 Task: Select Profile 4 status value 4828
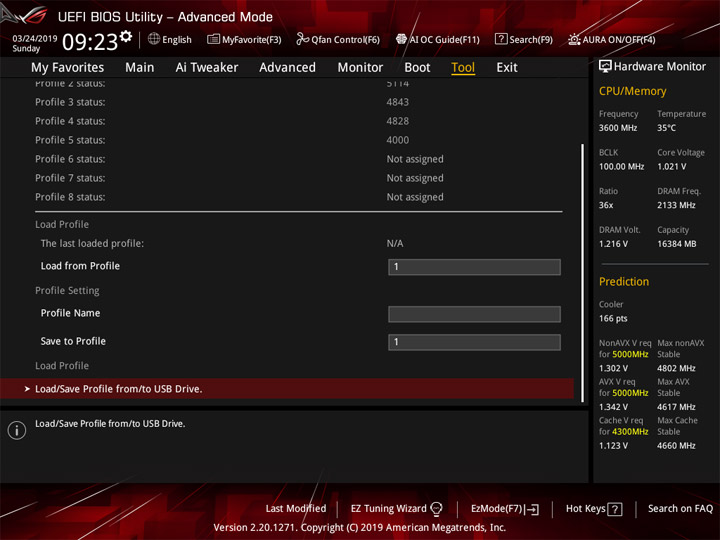pyautogui.click(x=398, y=121)
